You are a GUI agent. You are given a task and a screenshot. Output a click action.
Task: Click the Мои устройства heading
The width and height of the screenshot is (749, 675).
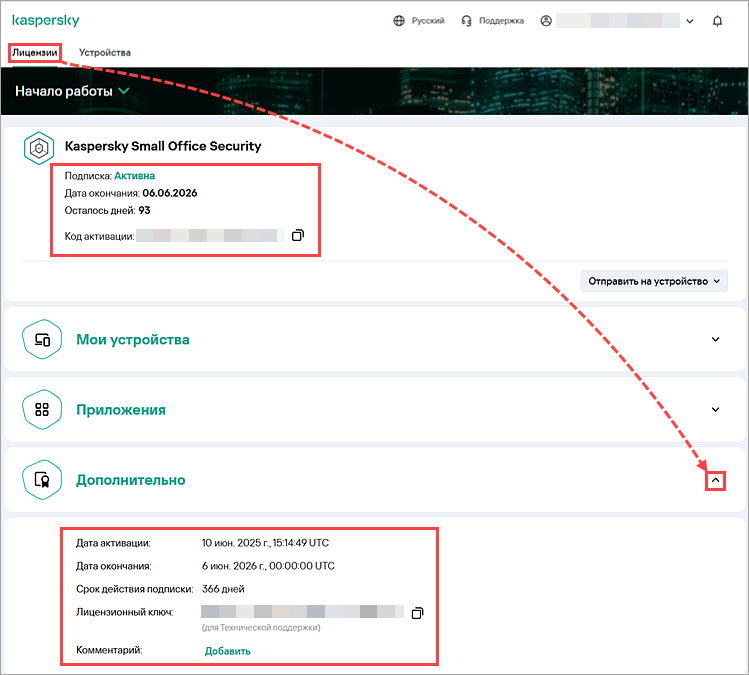point(133,340)
